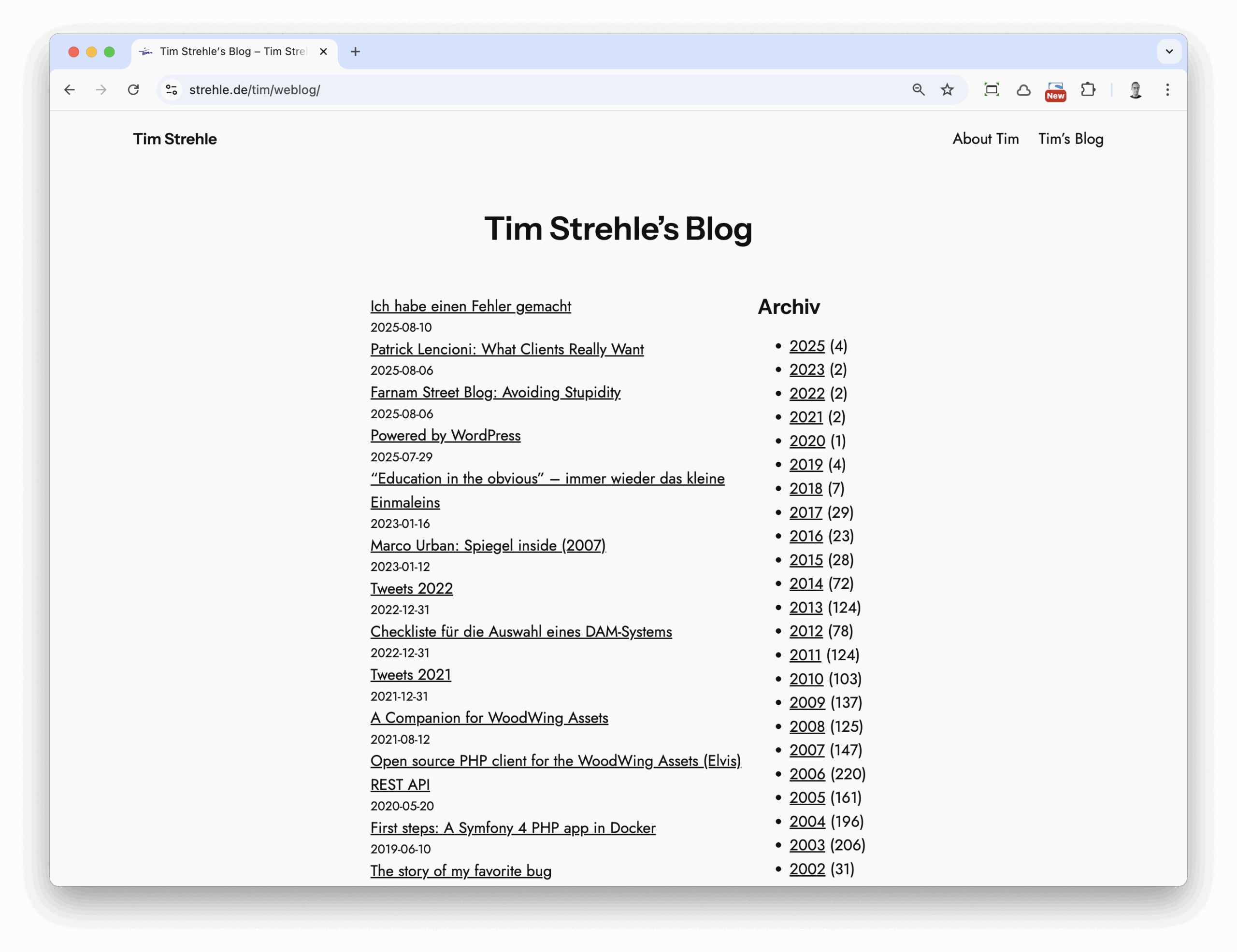Open the 2006 archive link
Viewport: 1237px width, 952px height.
[807, 774]
